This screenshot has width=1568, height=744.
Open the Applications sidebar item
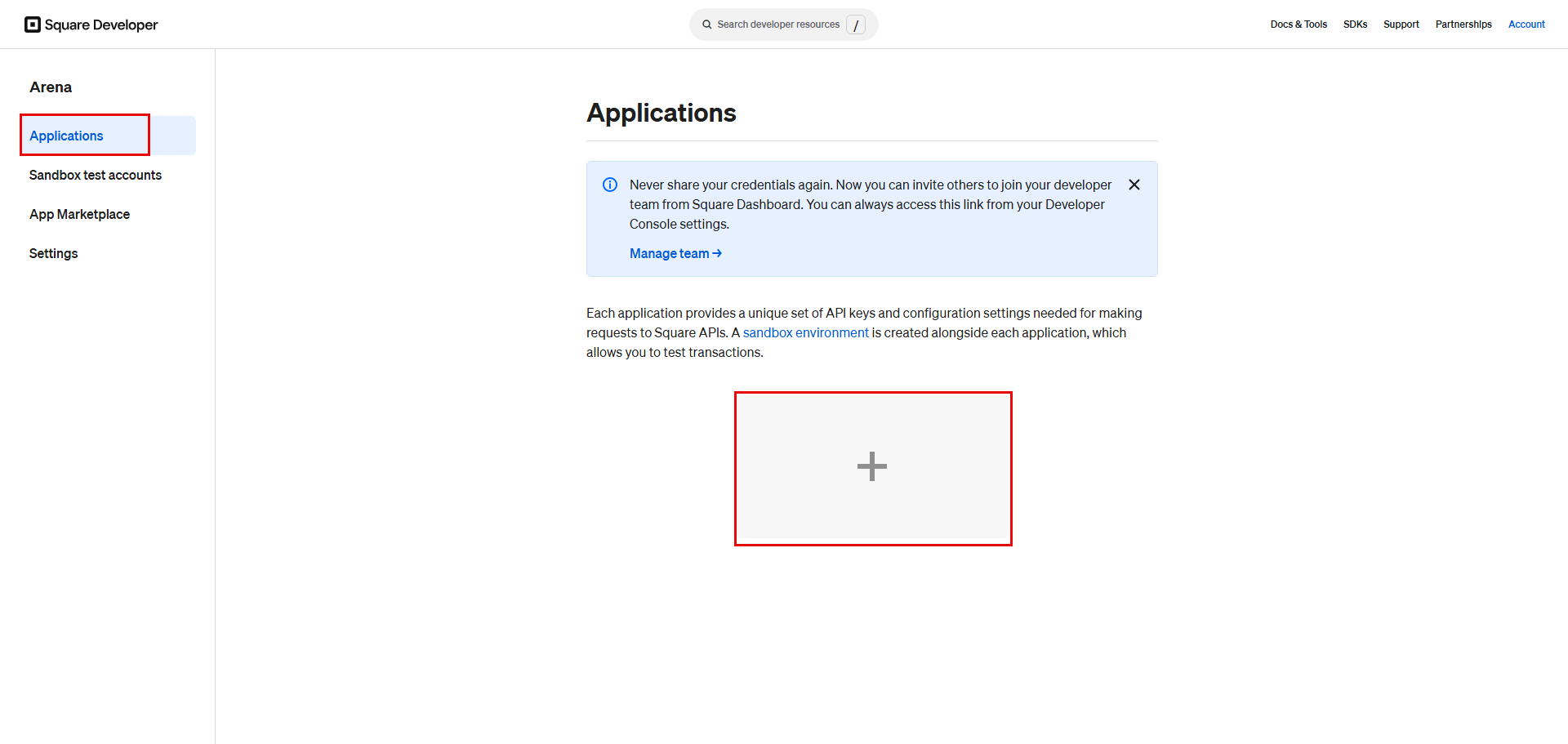108,136
